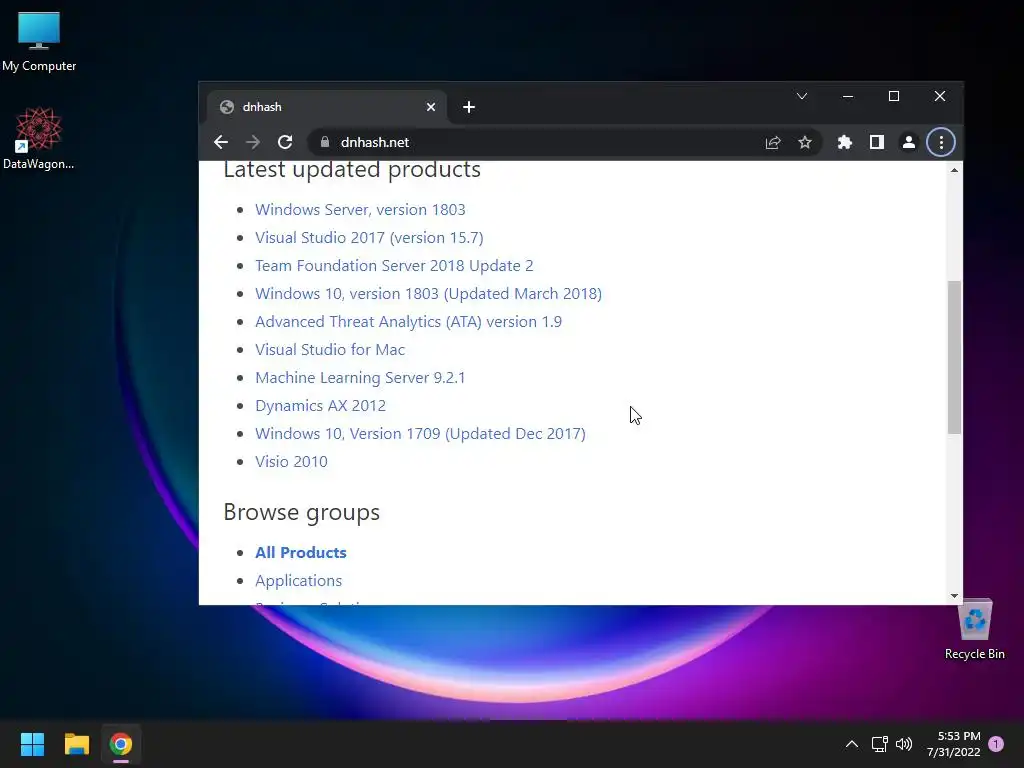
Task: Open Advanced Threat Analytics version 1.9
Action: point(408,322)
